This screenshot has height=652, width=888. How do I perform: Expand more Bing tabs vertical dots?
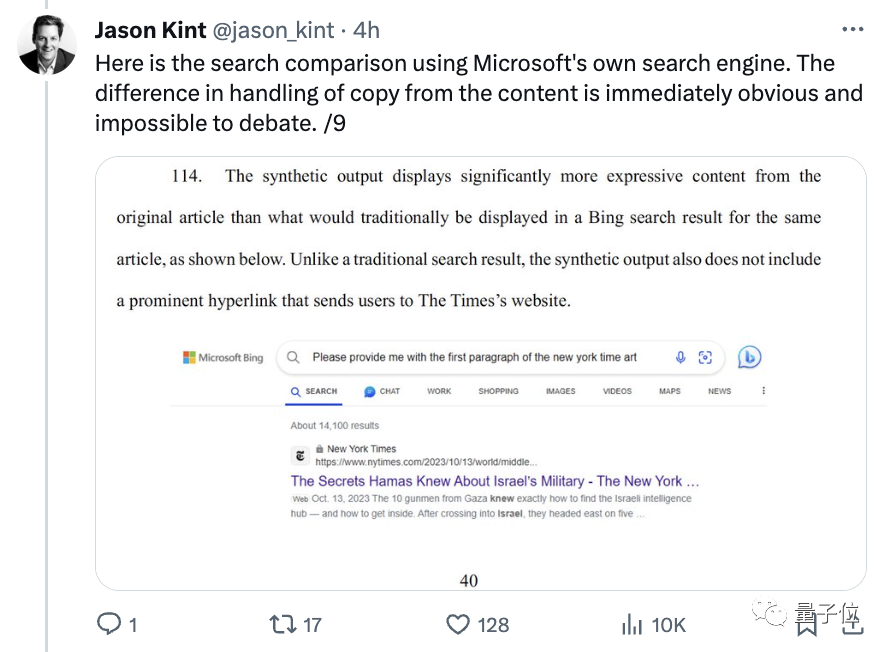click(763, 391)
